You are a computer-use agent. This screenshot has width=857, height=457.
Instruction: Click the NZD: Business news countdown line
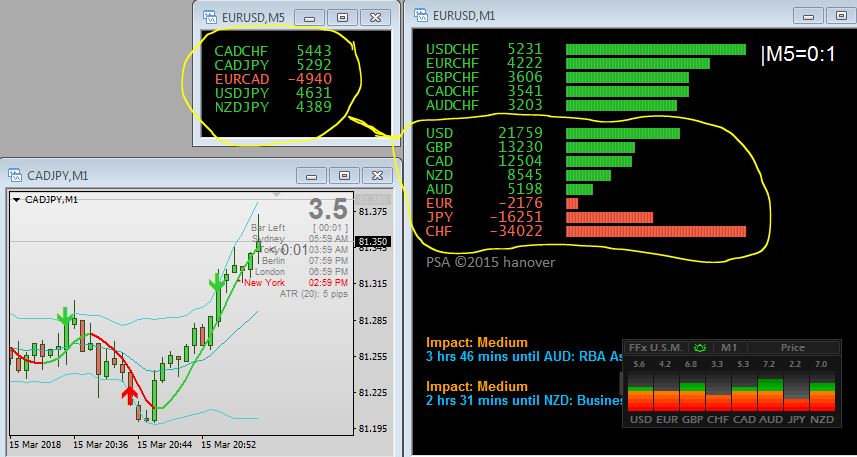(524, 401)
